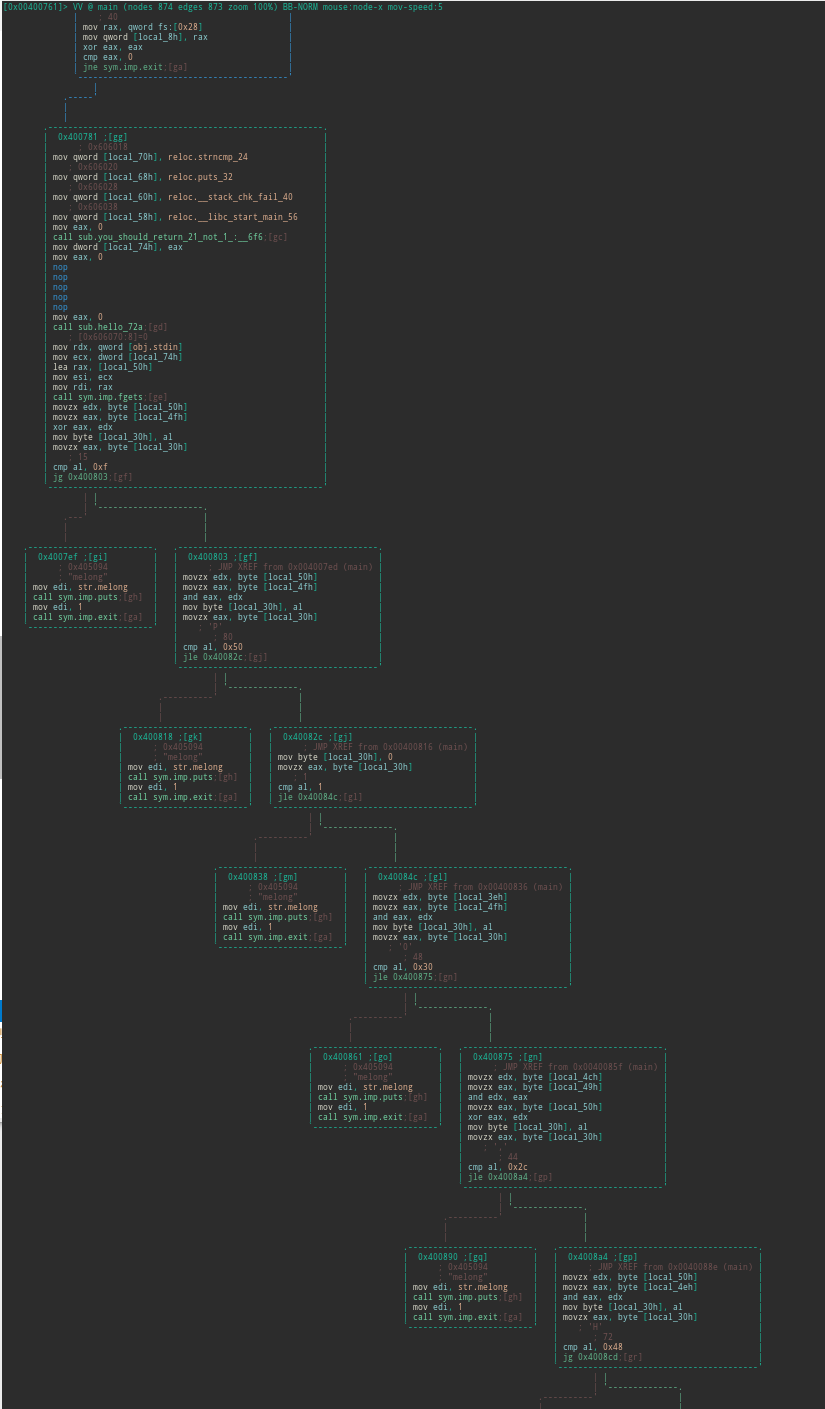Click the 0x400803 node title
The width and height of the screenshot is (825, 1409).
coord(222,557)
